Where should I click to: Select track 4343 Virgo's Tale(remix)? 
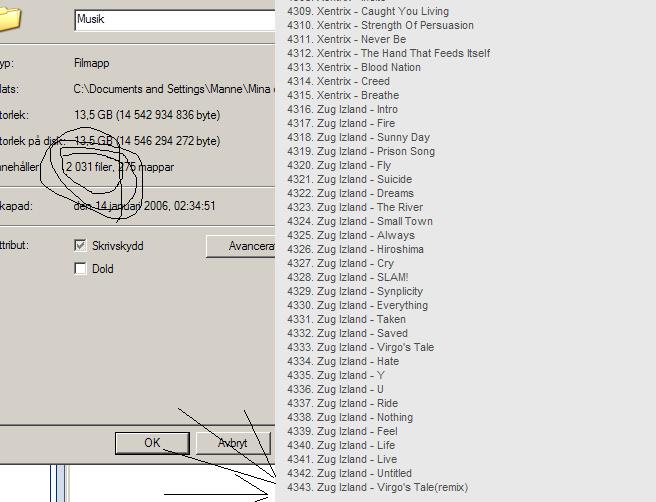[x=377, y=487]
